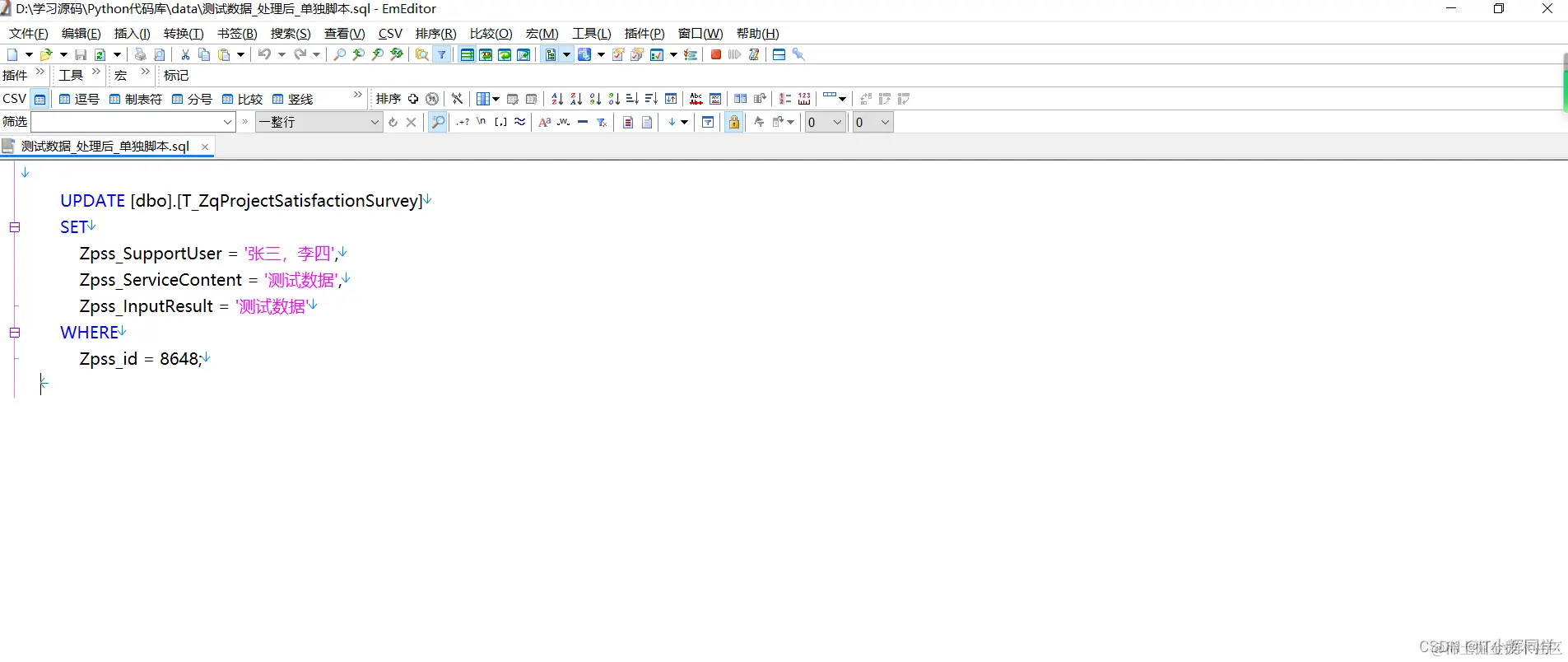Open the 搜索(S) menu
Image resolution: width=1568 pixels, height=662 pixels.
pos(291,33)
